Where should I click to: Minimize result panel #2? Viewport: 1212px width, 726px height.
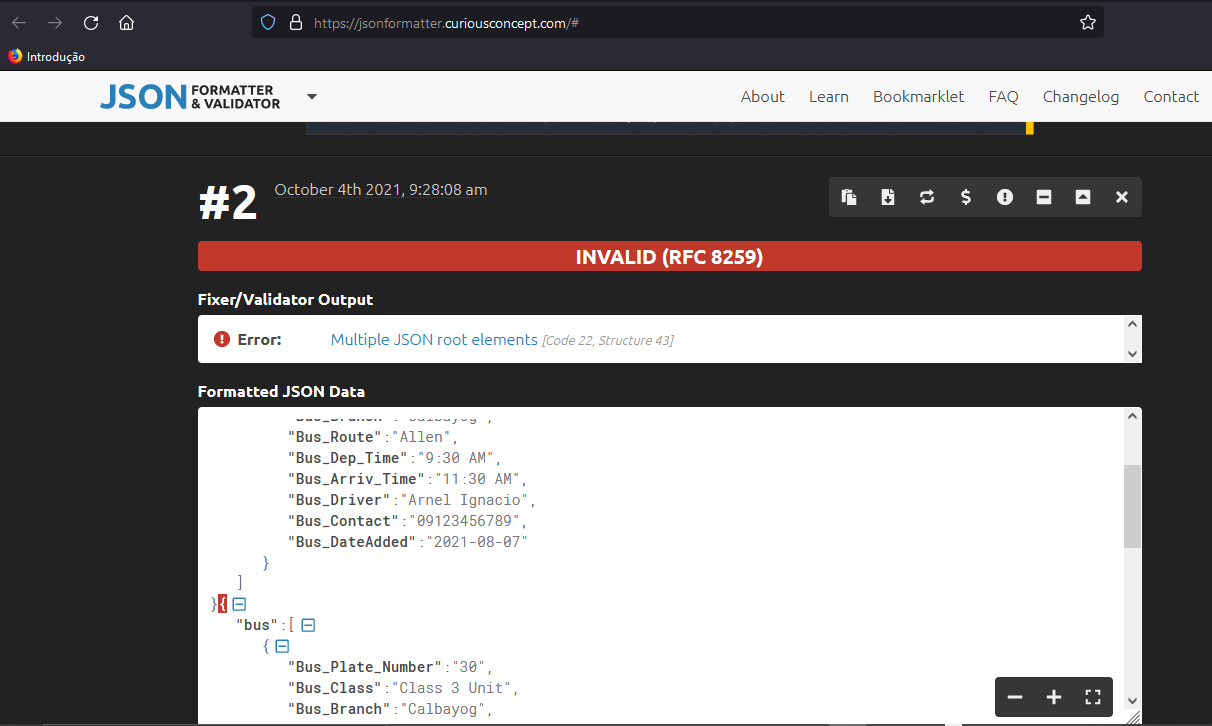[1044, 197]
